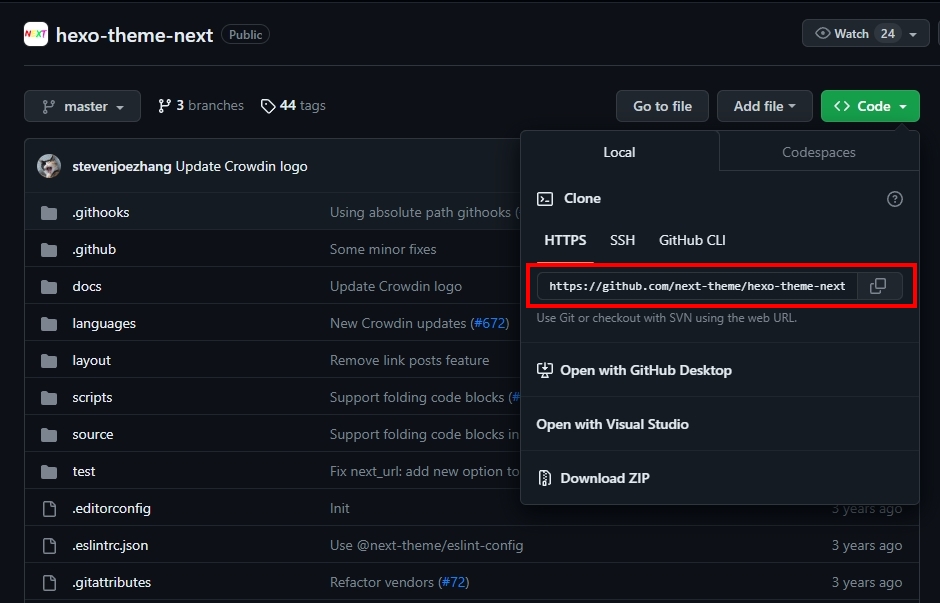This screenshot has height=603, width=940.
Task: Click the tag icon next to 44 tags
Action: [268, 106]
